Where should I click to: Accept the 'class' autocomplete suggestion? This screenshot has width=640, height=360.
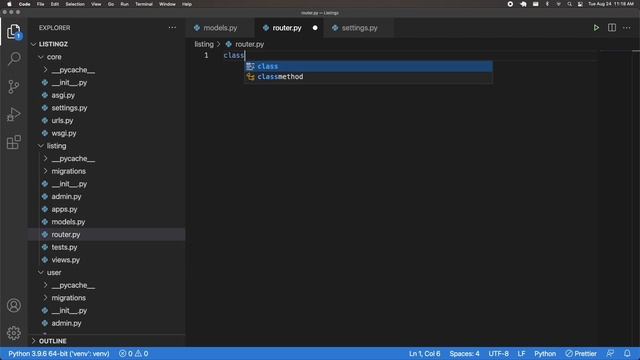tap(368, 66)
